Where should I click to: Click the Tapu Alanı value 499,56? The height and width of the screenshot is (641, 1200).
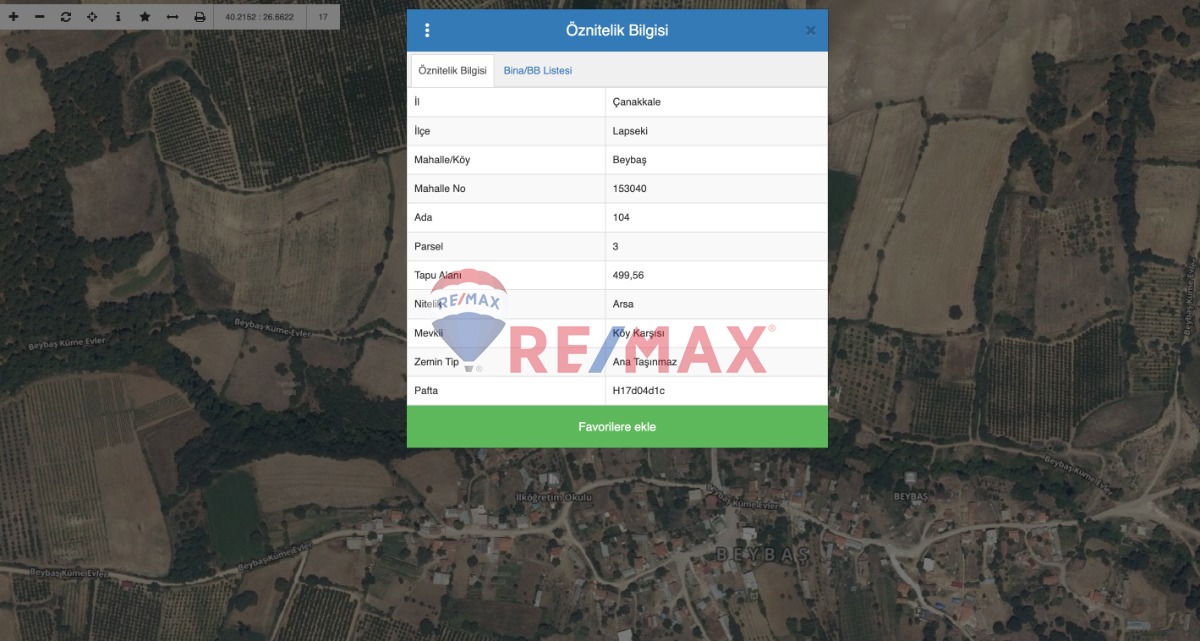[628, 275]
